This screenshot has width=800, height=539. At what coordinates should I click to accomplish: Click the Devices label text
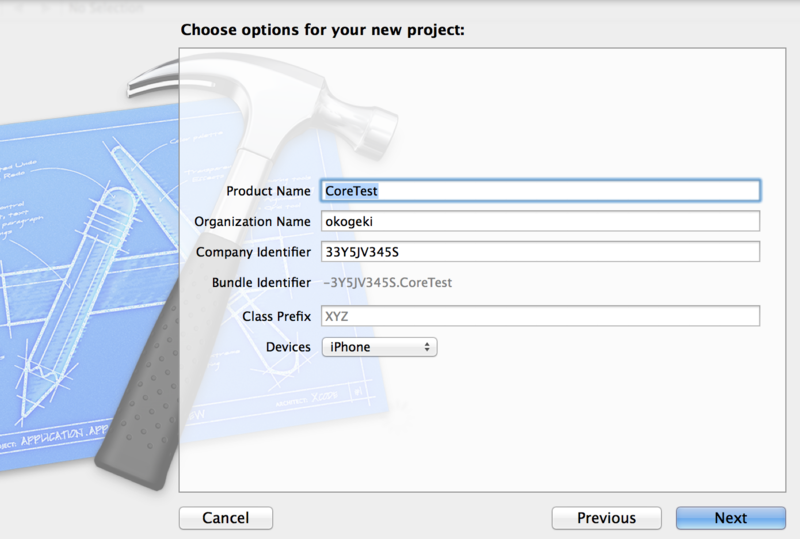[x=288, y=347]
